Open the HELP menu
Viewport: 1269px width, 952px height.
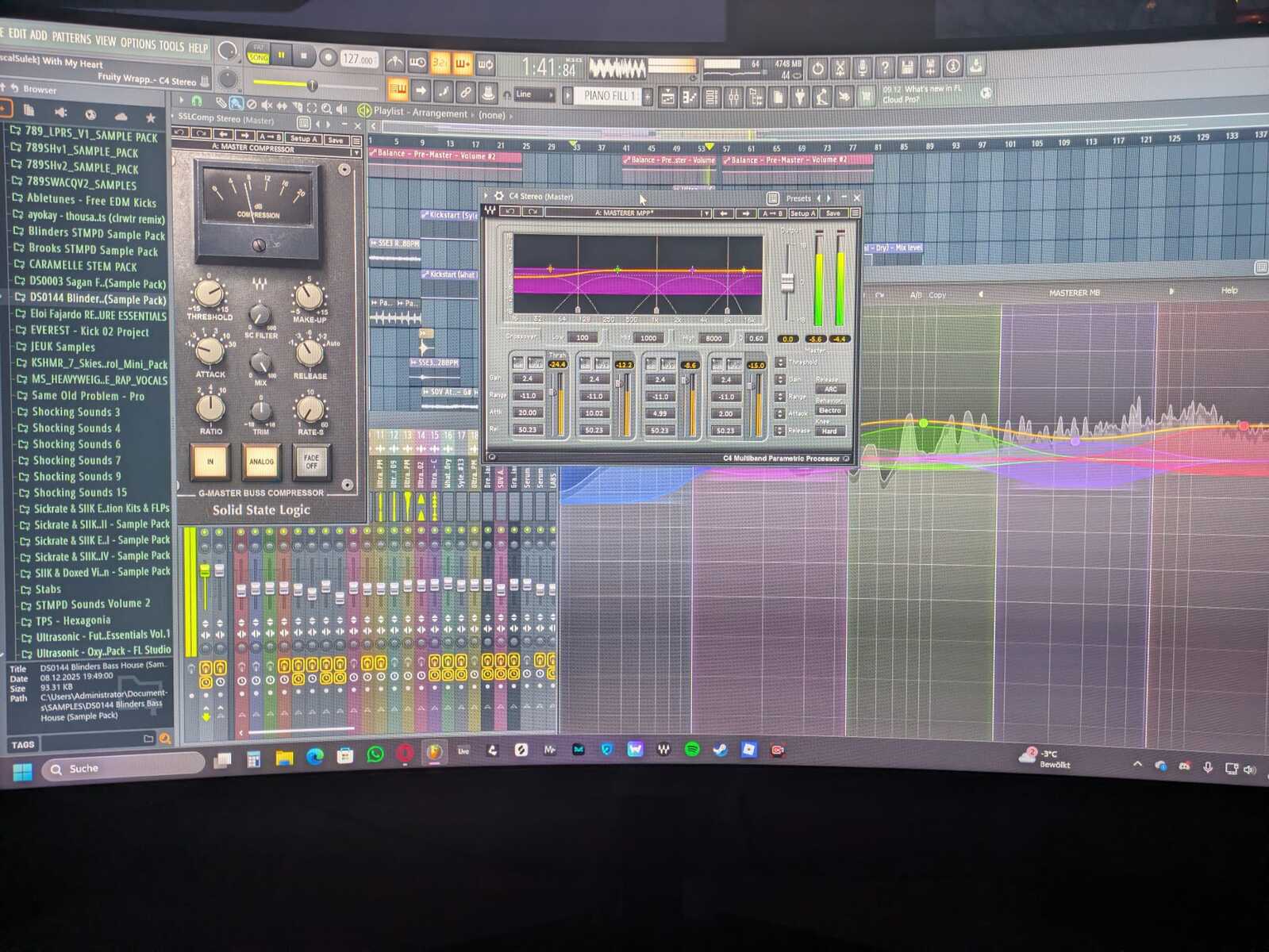198,48
